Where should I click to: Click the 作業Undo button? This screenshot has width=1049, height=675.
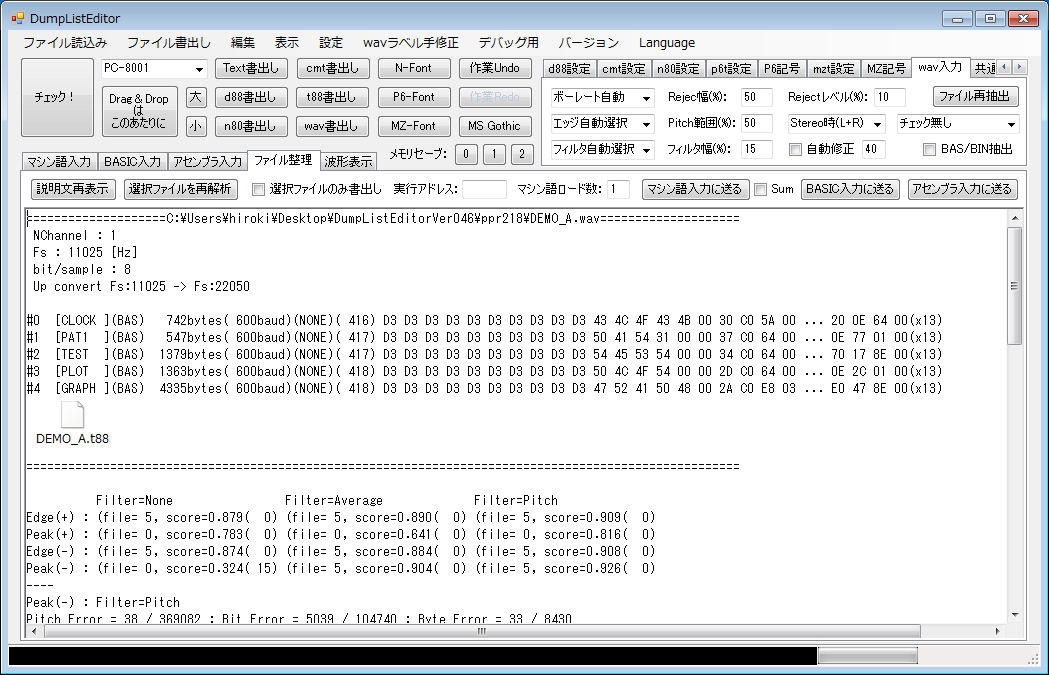pyautogui.click(x=495, y=68)
